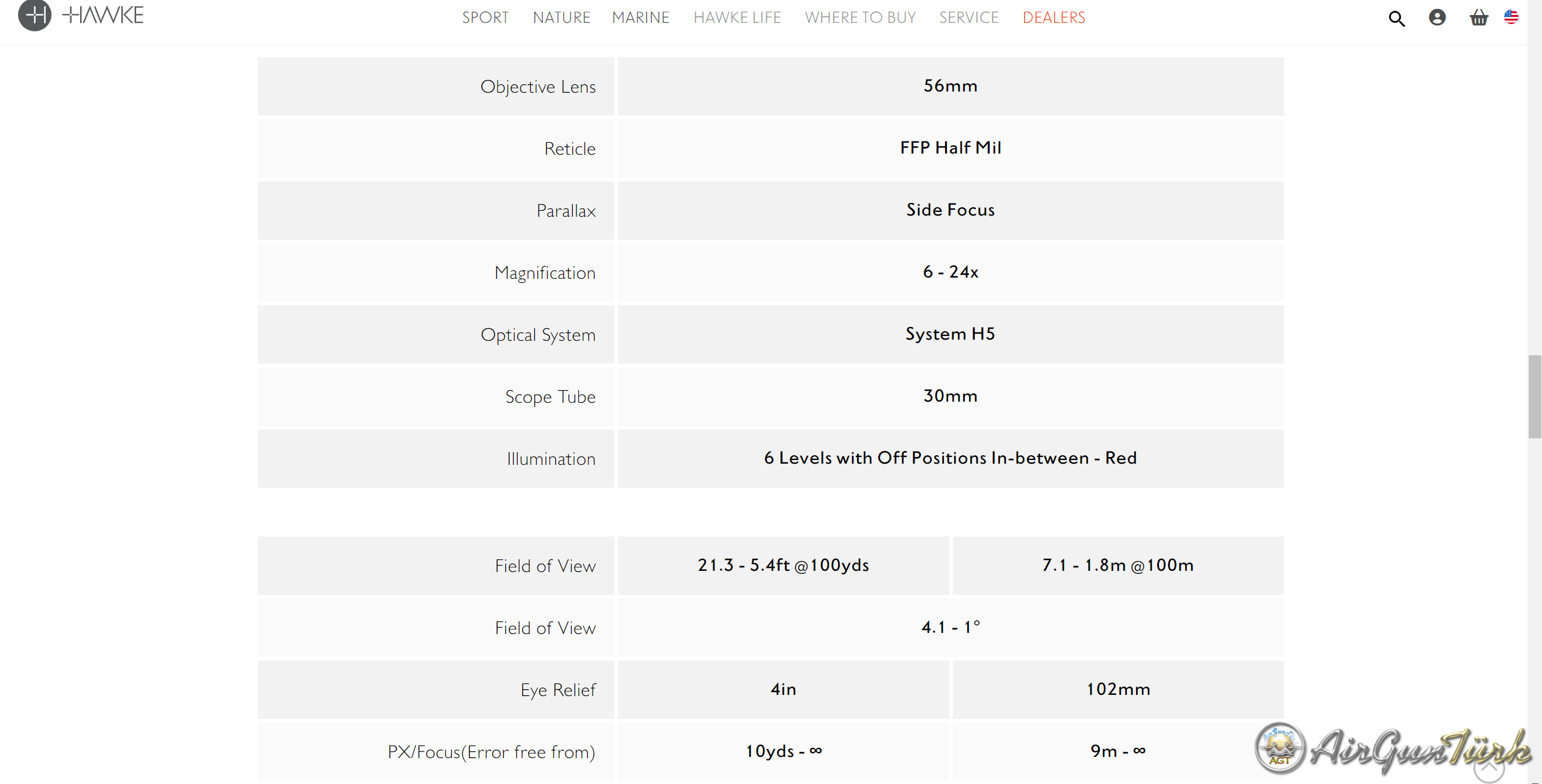The height and width of the screenshot is (784, 1542).
Task: Click the HAWKE wordmark in the header
Action: [x=104, y=15]
